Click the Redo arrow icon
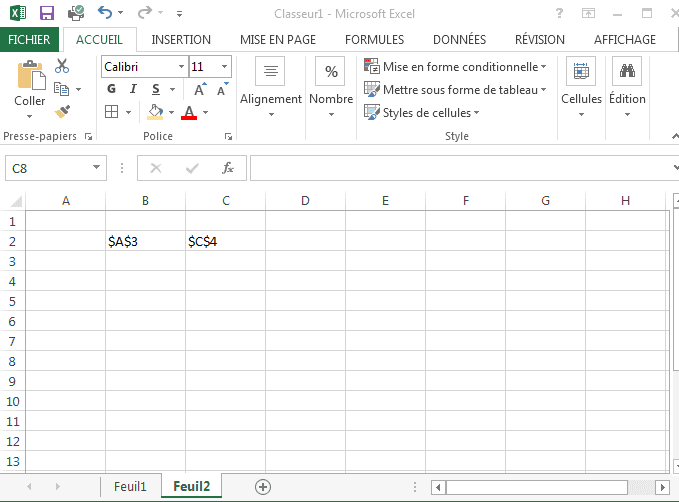The width and height of the screenshot is (679, 502). point(145,13)
